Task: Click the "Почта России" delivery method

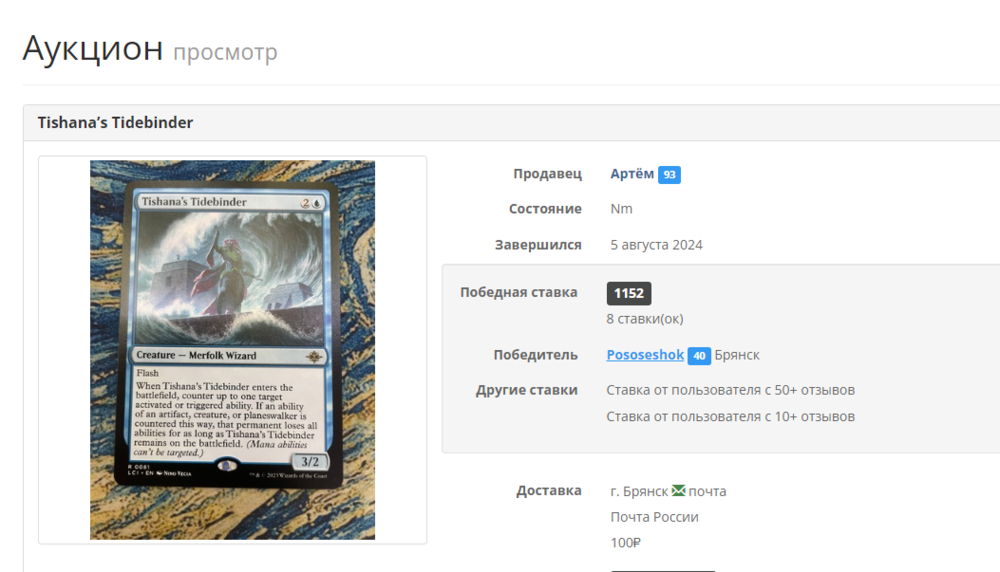Action: [x=654, y=517]
